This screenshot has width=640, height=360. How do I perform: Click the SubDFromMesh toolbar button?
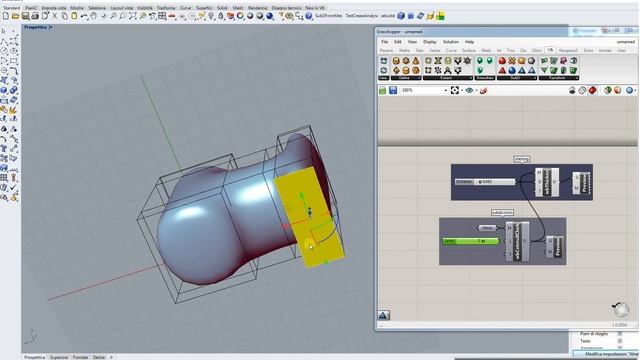[x=329, y=16]
